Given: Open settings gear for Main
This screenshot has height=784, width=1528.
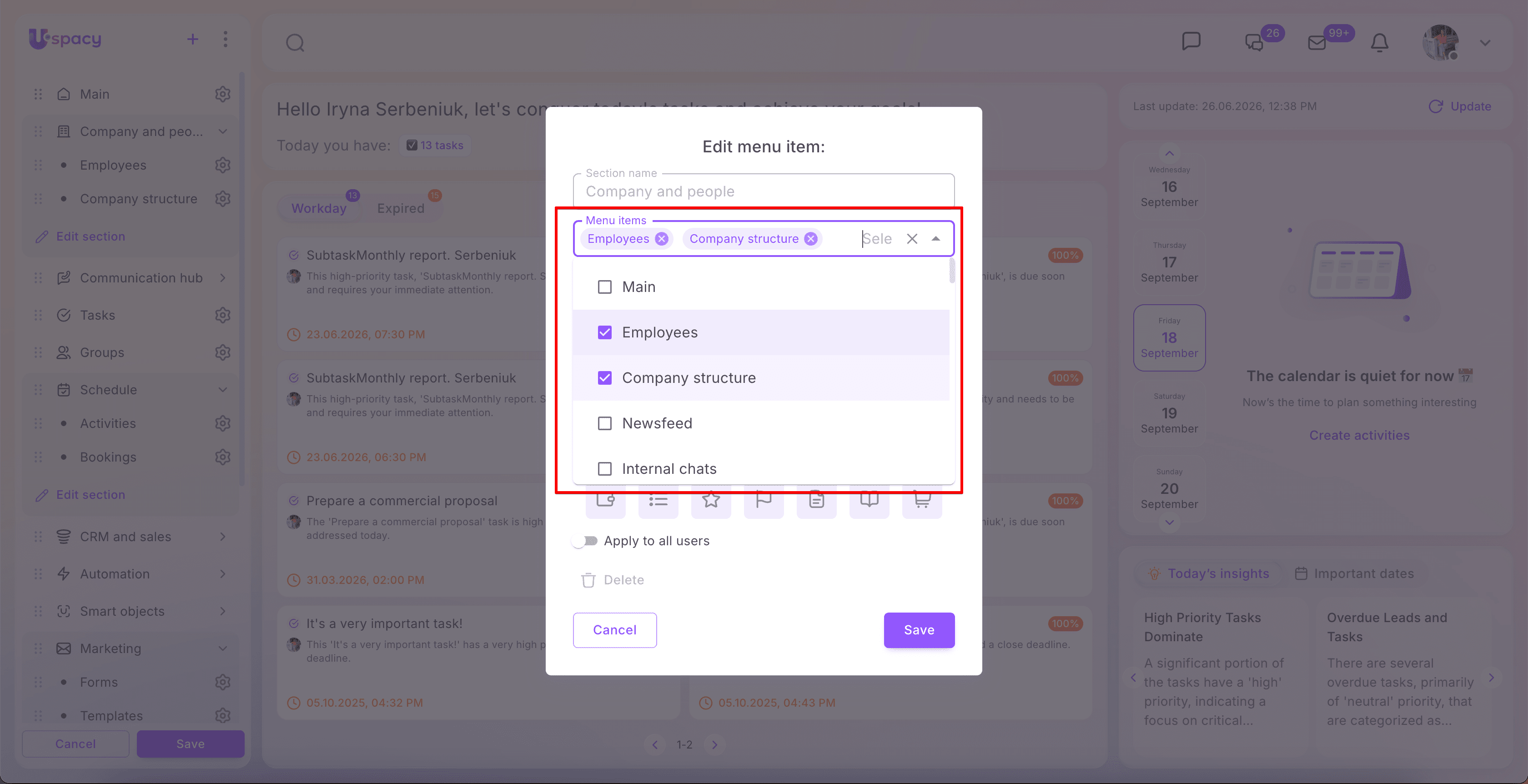Looking at the screenshot, I should (x=222, y=94).
